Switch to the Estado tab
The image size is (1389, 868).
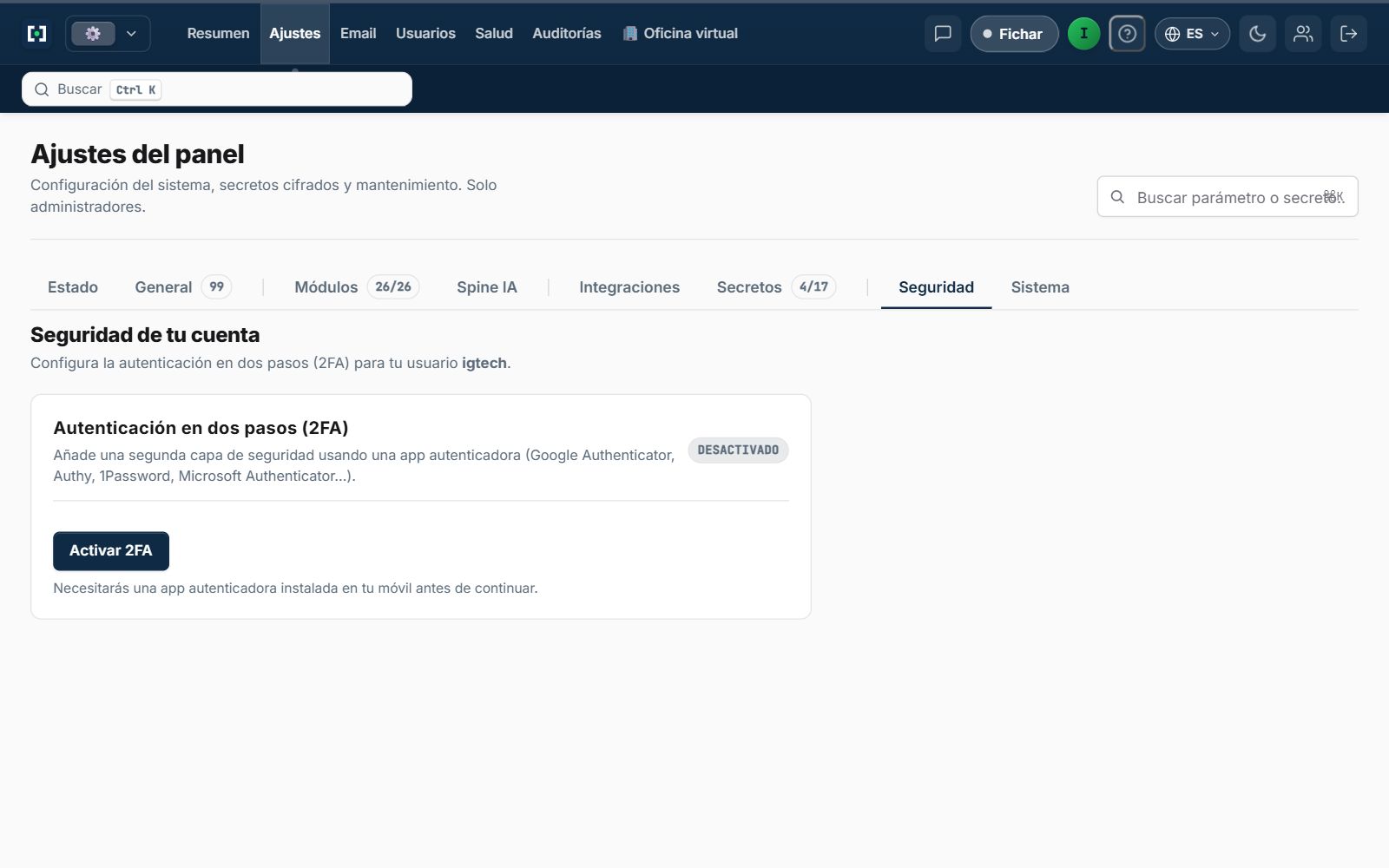73,287
